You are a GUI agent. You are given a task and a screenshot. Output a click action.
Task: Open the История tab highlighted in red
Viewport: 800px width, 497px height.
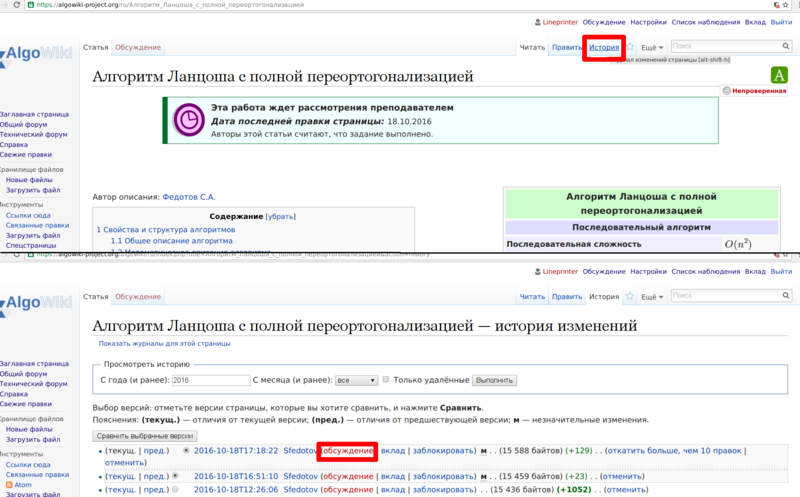[604, 47]
